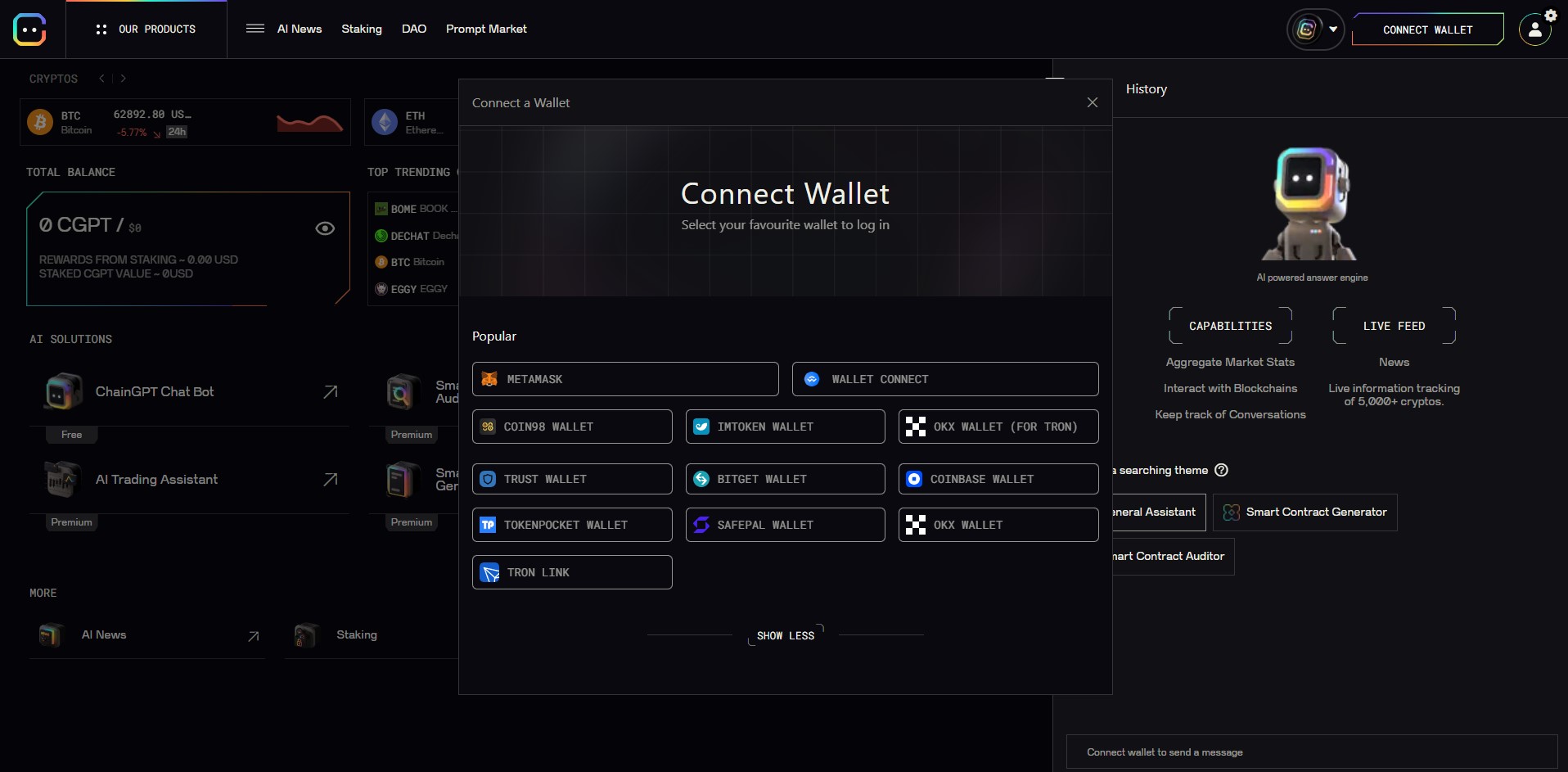The image size is (1568, 772).
Task: Click the imToken wallet icon
Action: pyautogui.click(x=701, y=427)
